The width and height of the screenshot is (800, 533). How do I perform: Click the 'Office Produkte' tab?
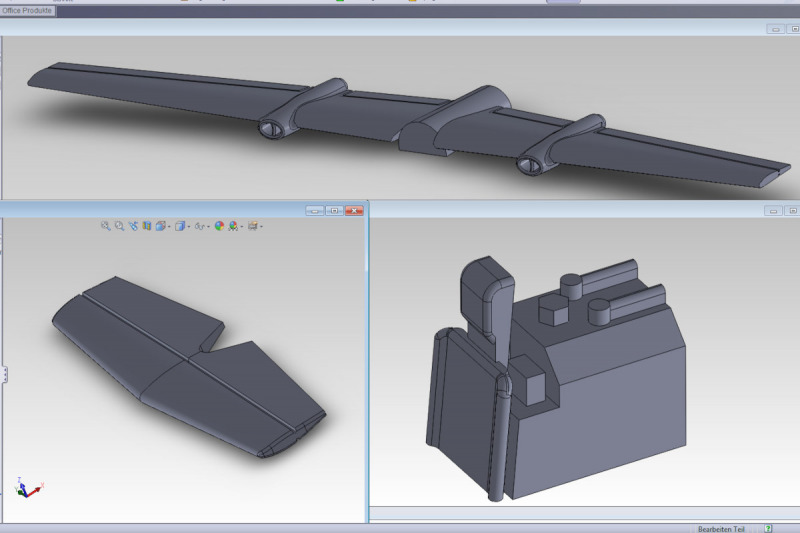click(x=27, y=10)
